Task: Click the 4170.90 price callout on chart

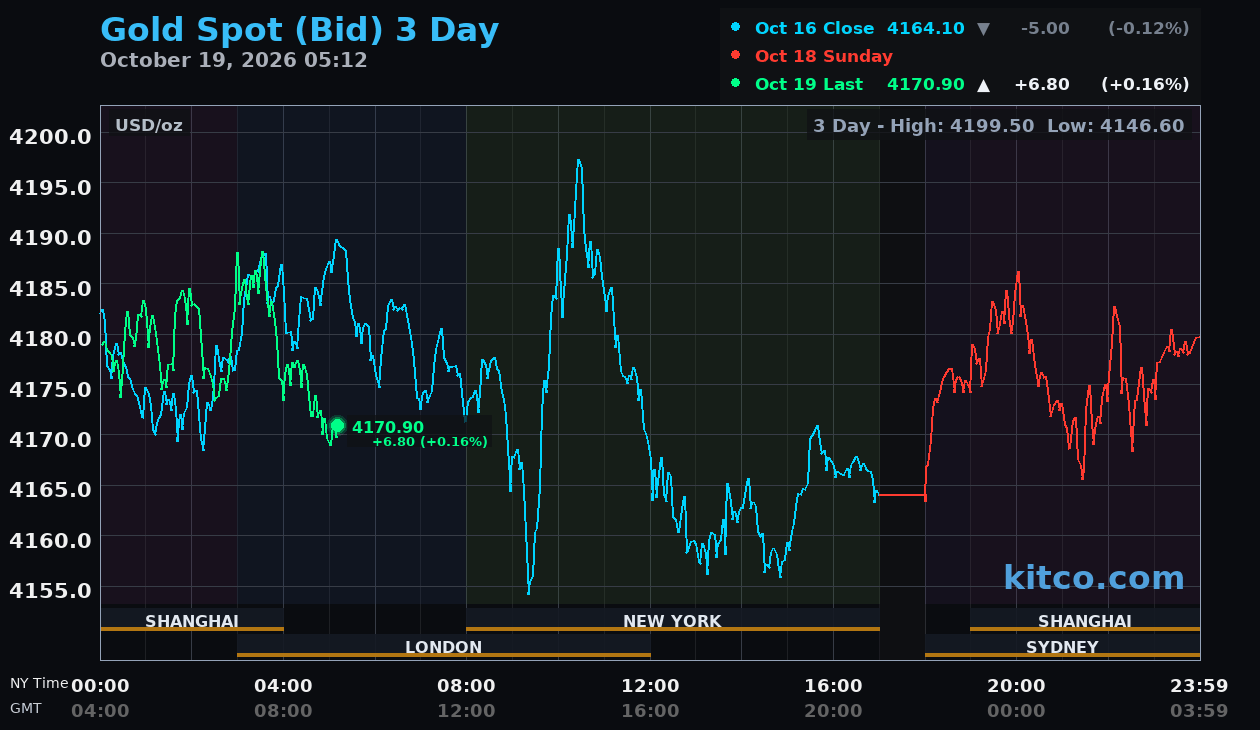Action: tap(388, 428)
